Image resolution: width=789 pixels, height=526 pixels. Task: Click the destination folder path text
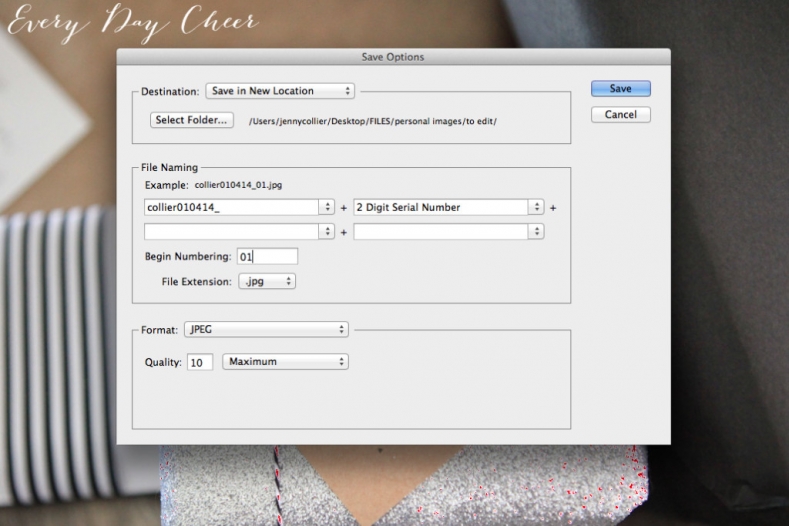click(x=372, y=121)
